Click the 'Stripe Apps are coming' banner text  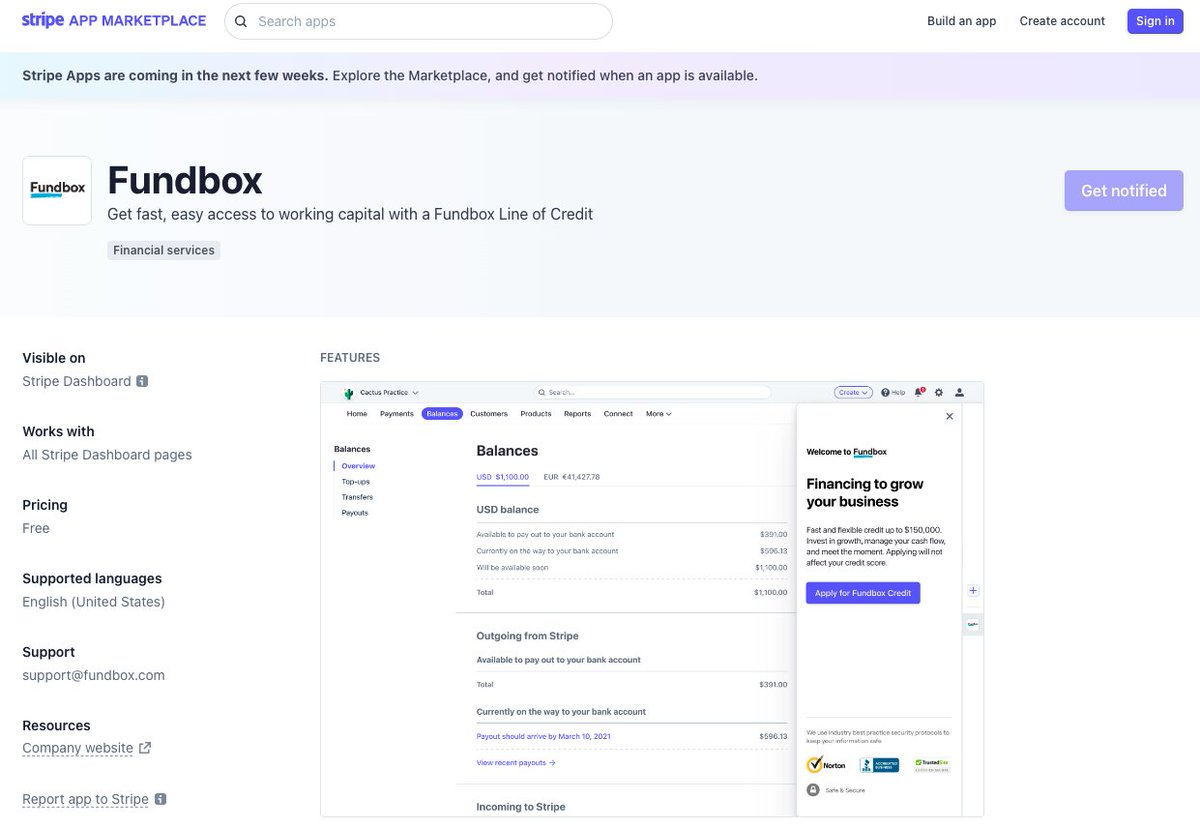[x=390, y=75]
